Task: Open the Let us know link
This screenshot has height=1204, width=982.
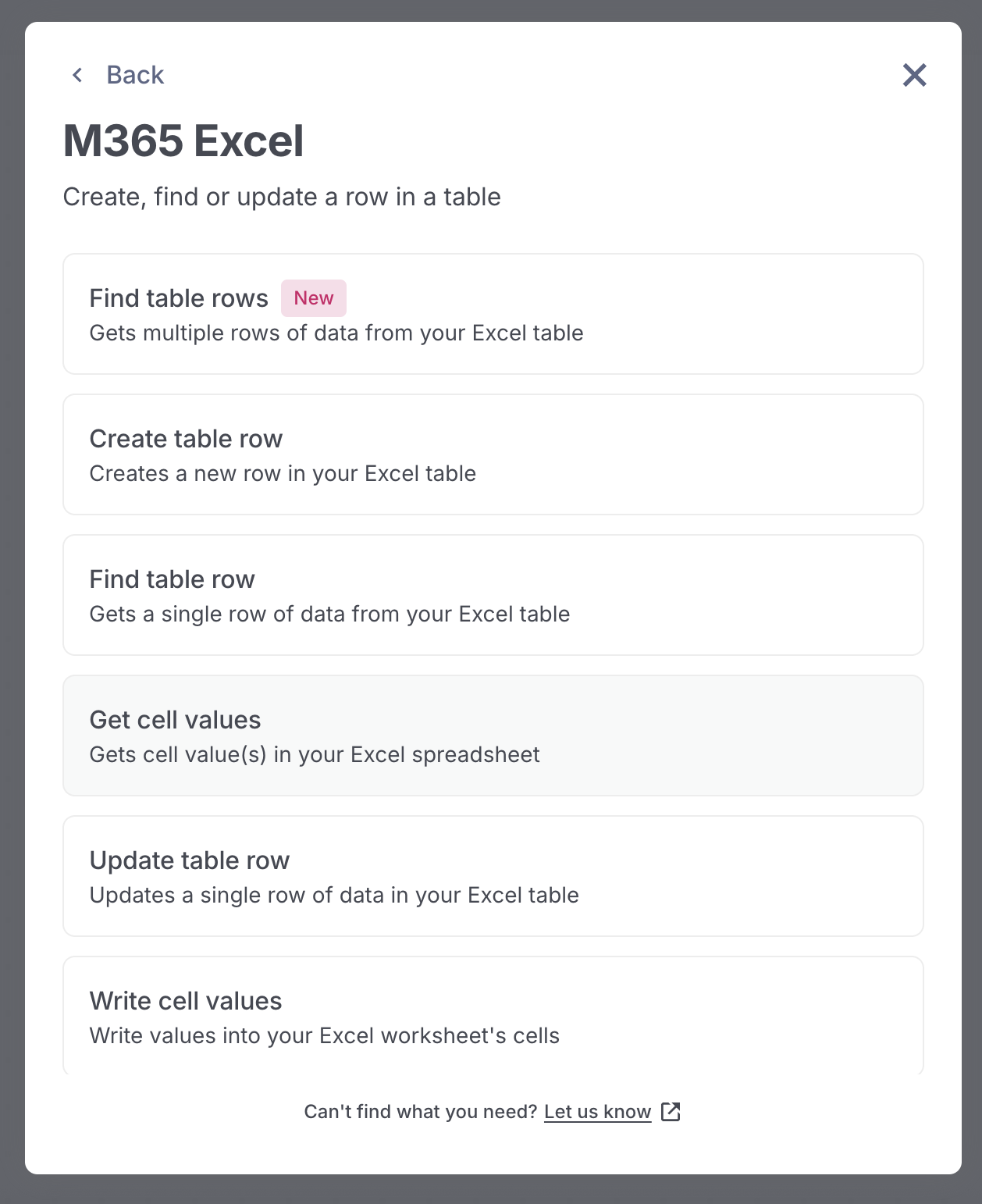Action: pos(597,1112)
